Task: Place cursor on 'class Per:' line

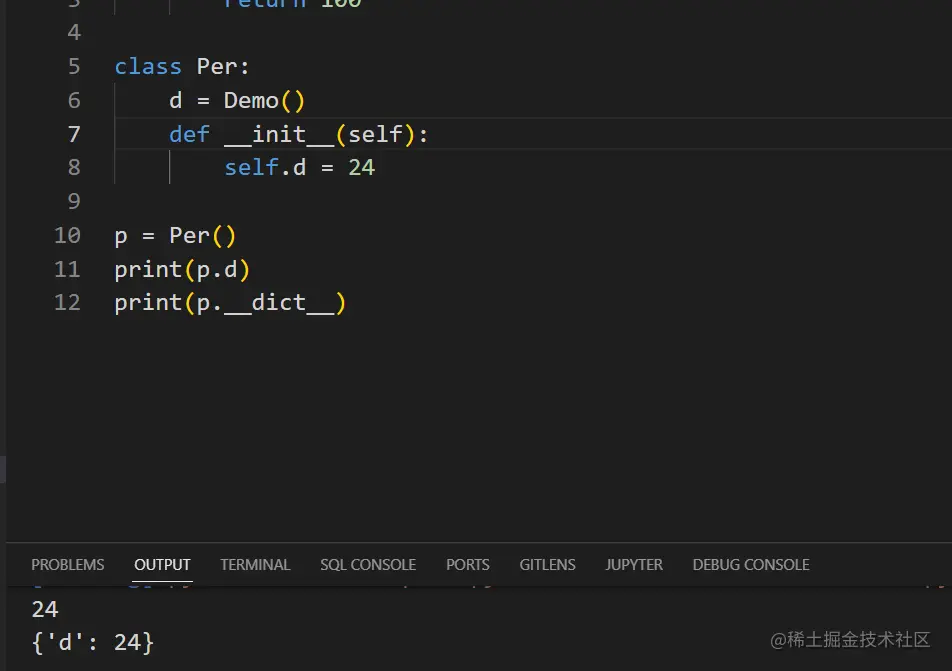Action: (x=182, y=67)
